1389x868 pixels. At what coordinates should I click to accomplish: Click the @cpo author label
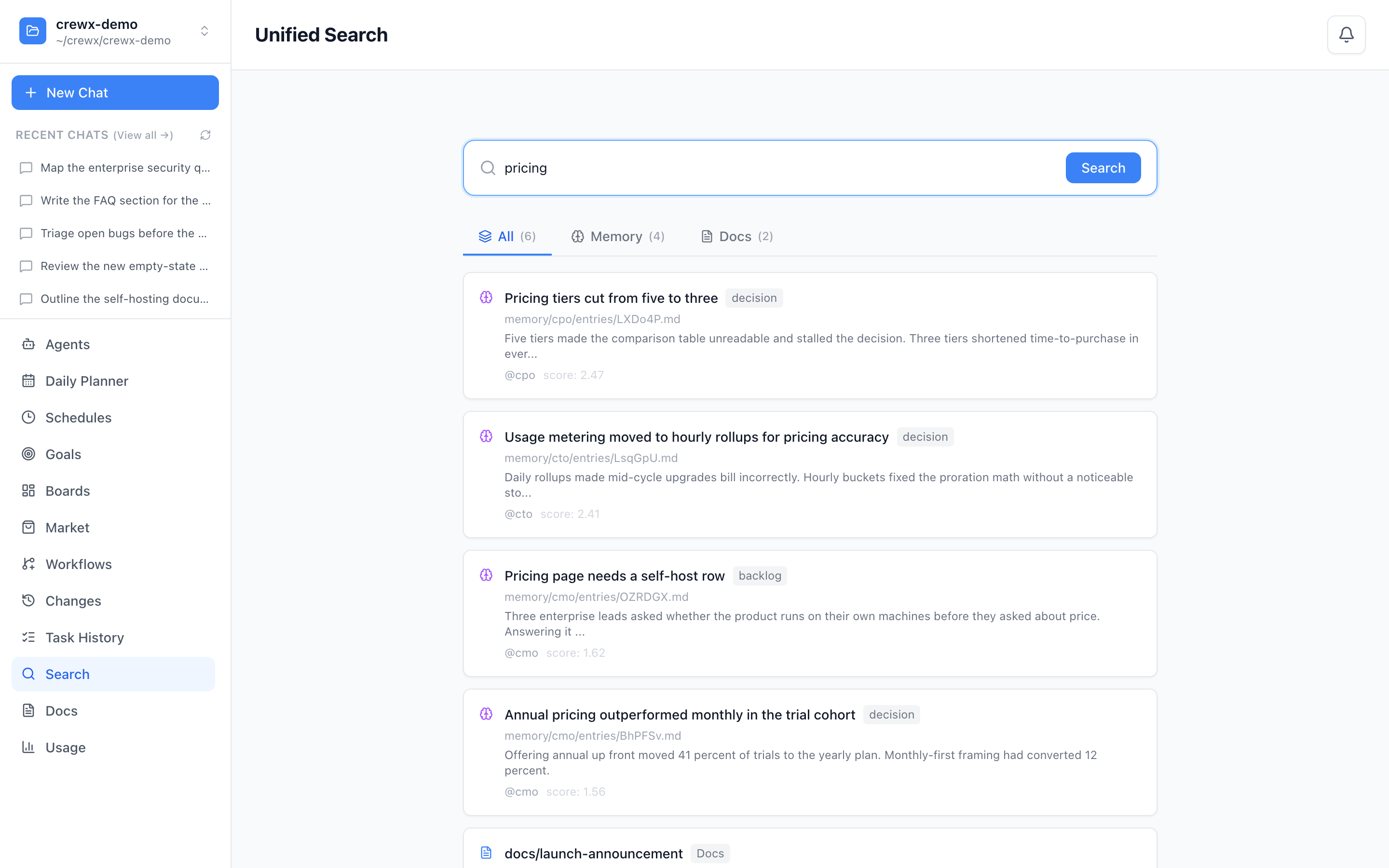coord(519,376)
